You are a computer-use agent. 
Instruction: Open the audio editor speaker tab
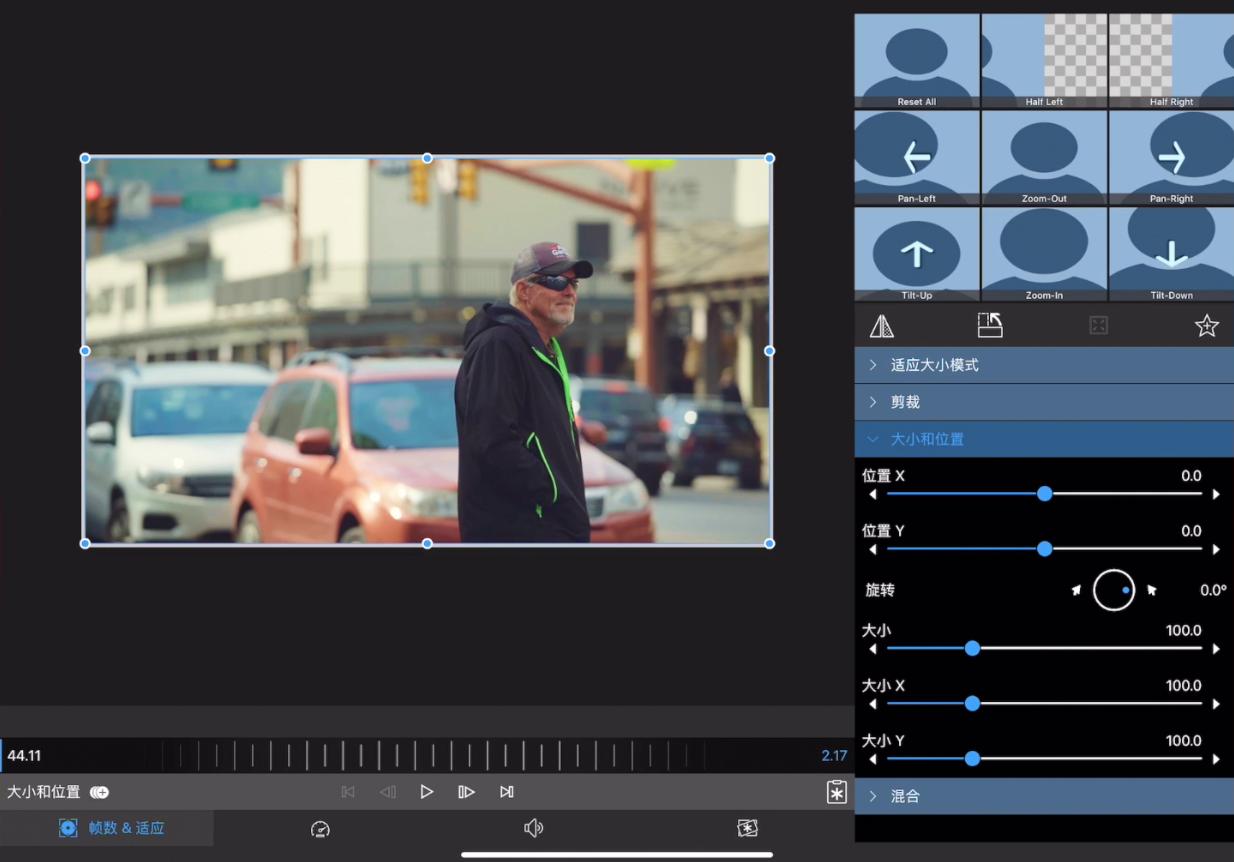534,829
